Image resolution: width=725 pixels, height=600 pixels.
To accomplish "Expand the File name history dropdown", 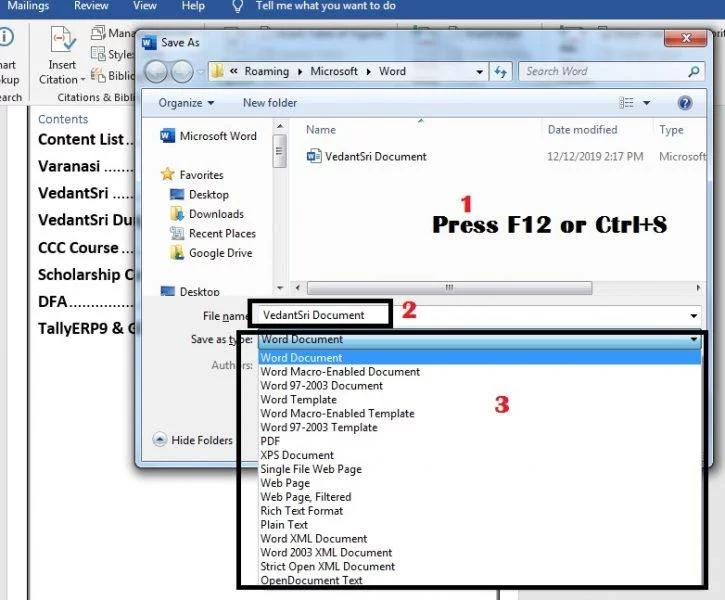I will tap(694, 316).
